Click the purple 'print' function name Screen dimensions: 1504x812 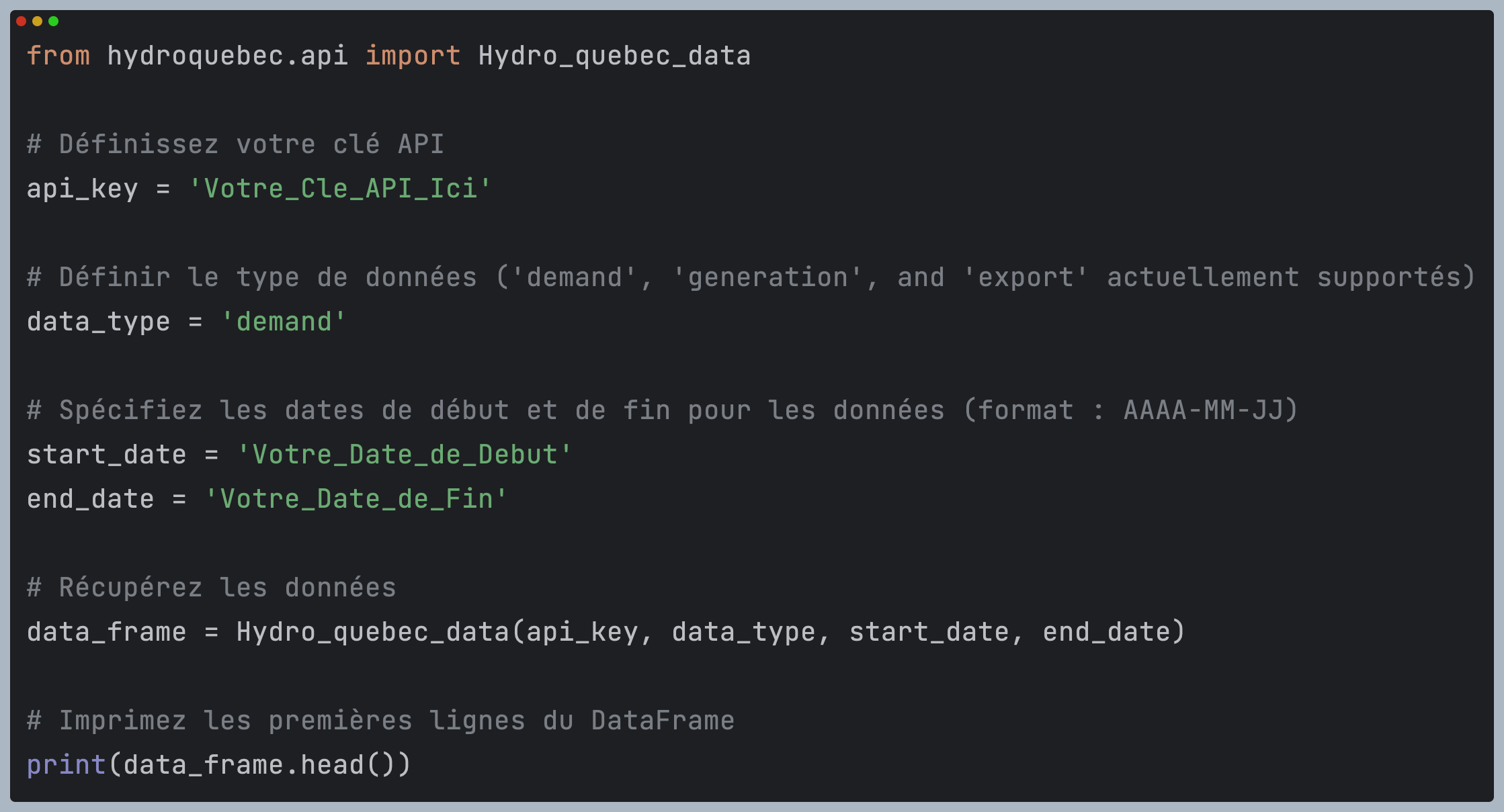(x=67, y=765)
